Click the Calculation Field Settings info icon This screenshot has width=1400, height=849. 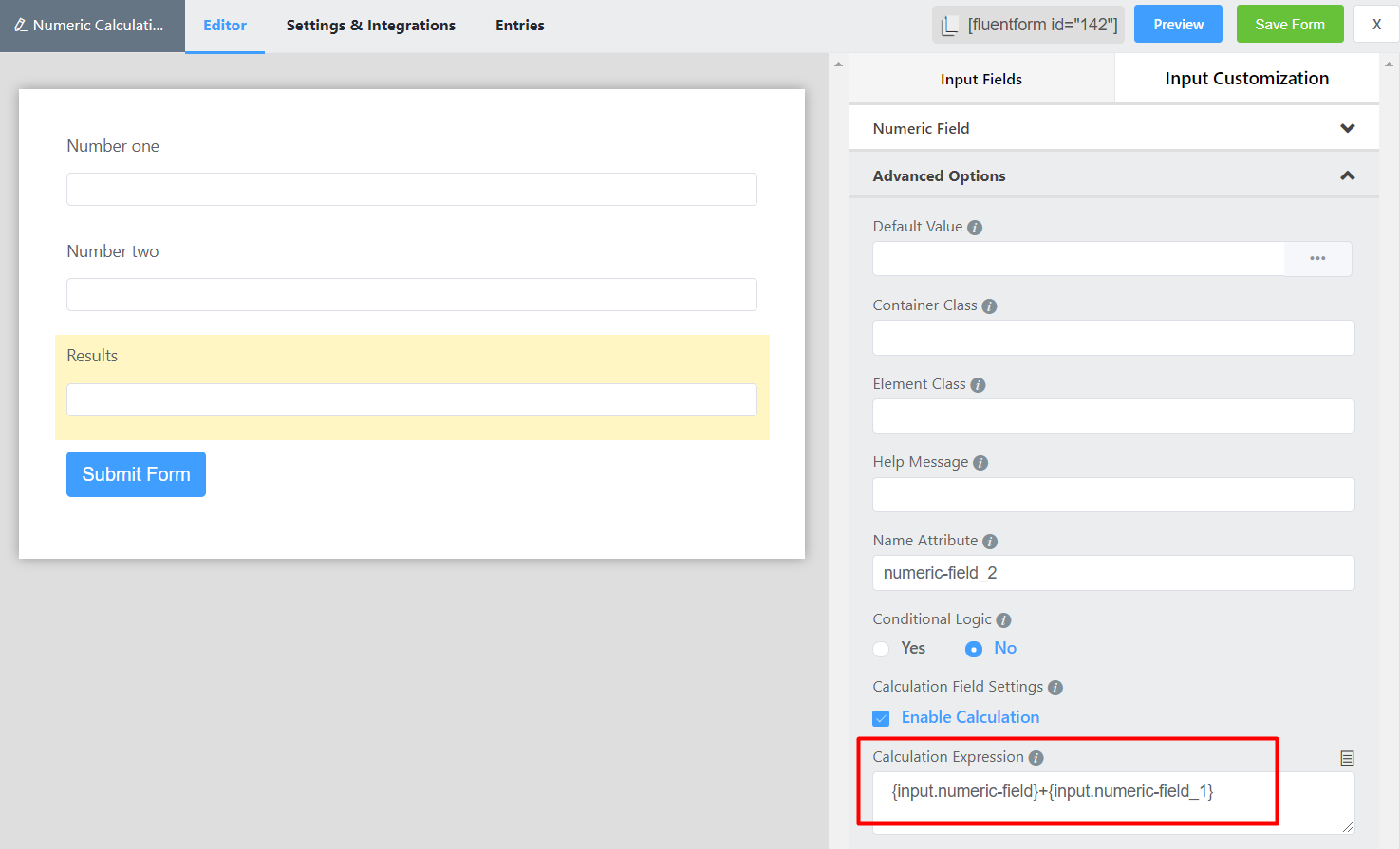[1055, 688]
